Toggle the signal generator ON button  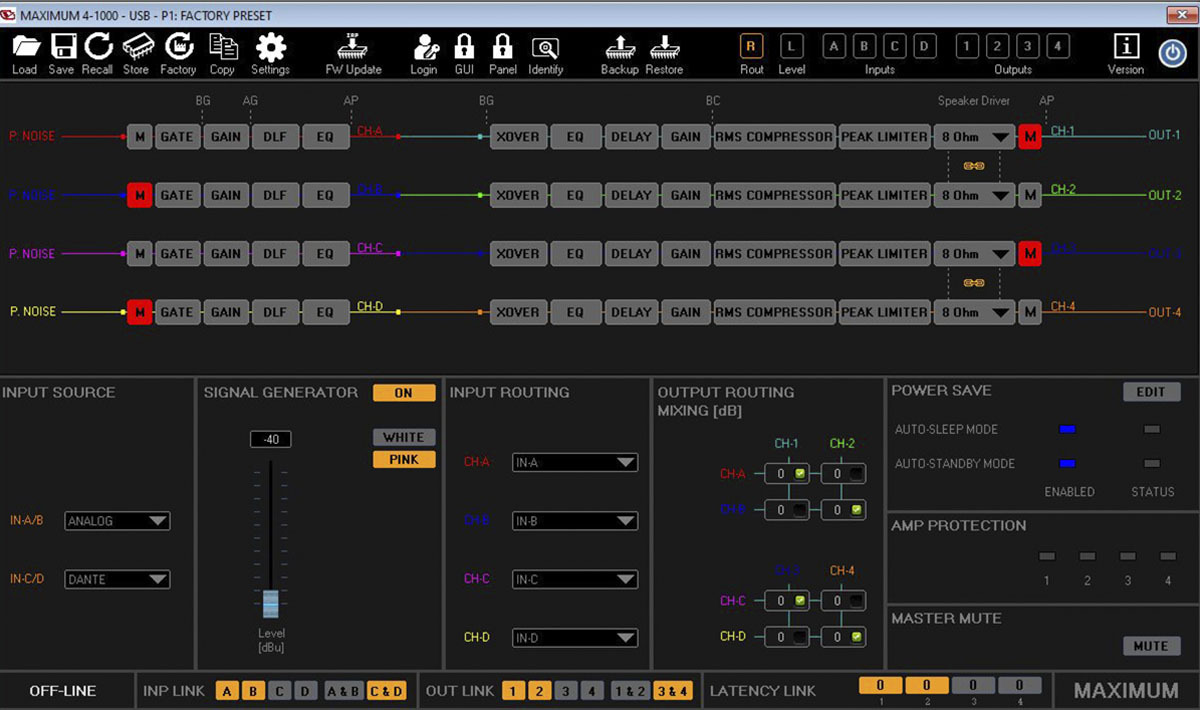click(x=404, y=393)
